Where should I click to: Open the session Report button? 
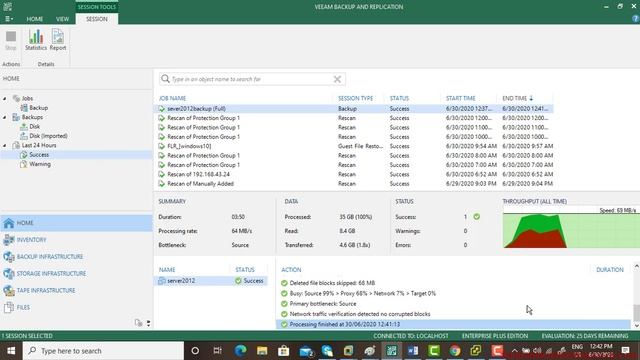(58, 40)
